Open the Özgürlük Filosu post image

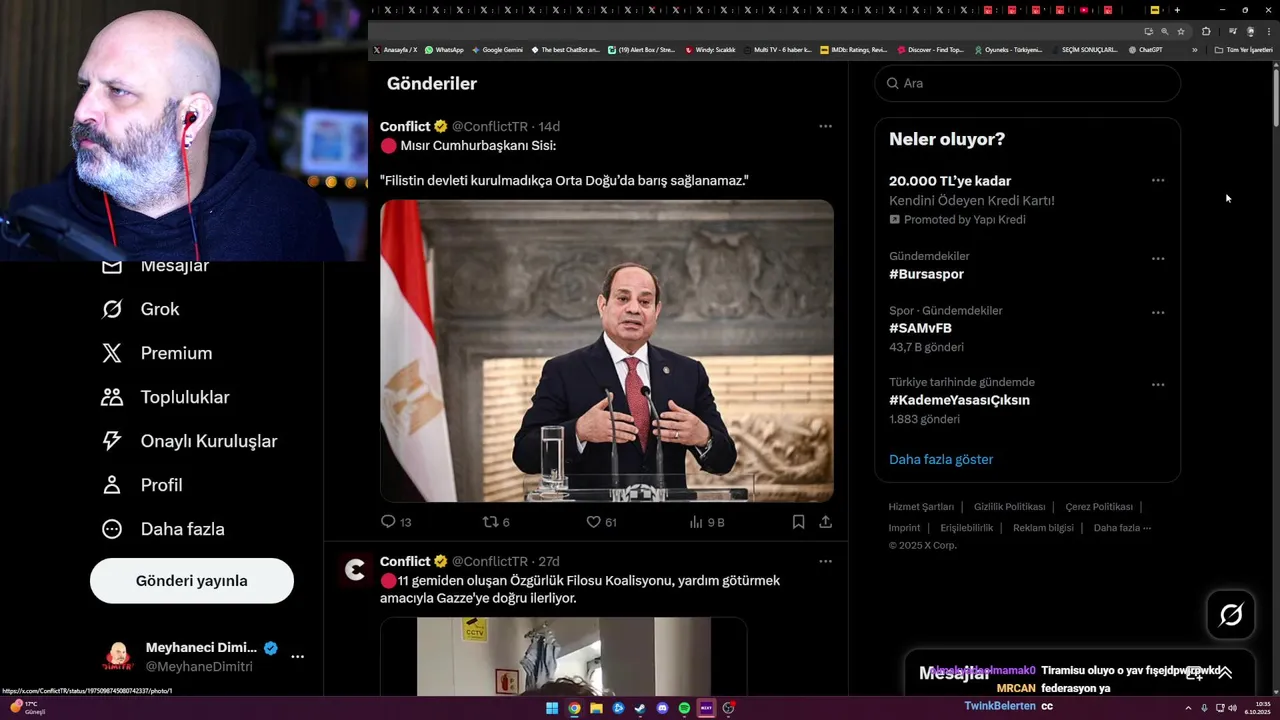coord(564,657)
